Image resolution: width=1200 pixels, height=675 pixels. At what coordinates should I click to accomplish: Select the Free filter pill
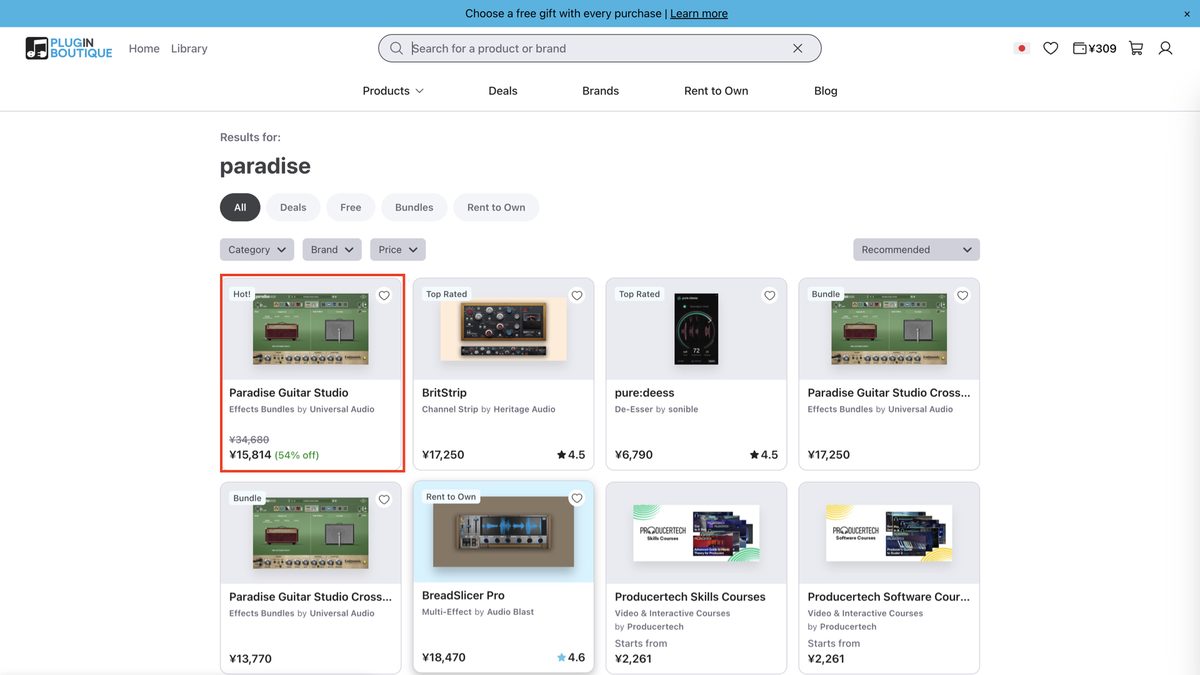point(351,207)
